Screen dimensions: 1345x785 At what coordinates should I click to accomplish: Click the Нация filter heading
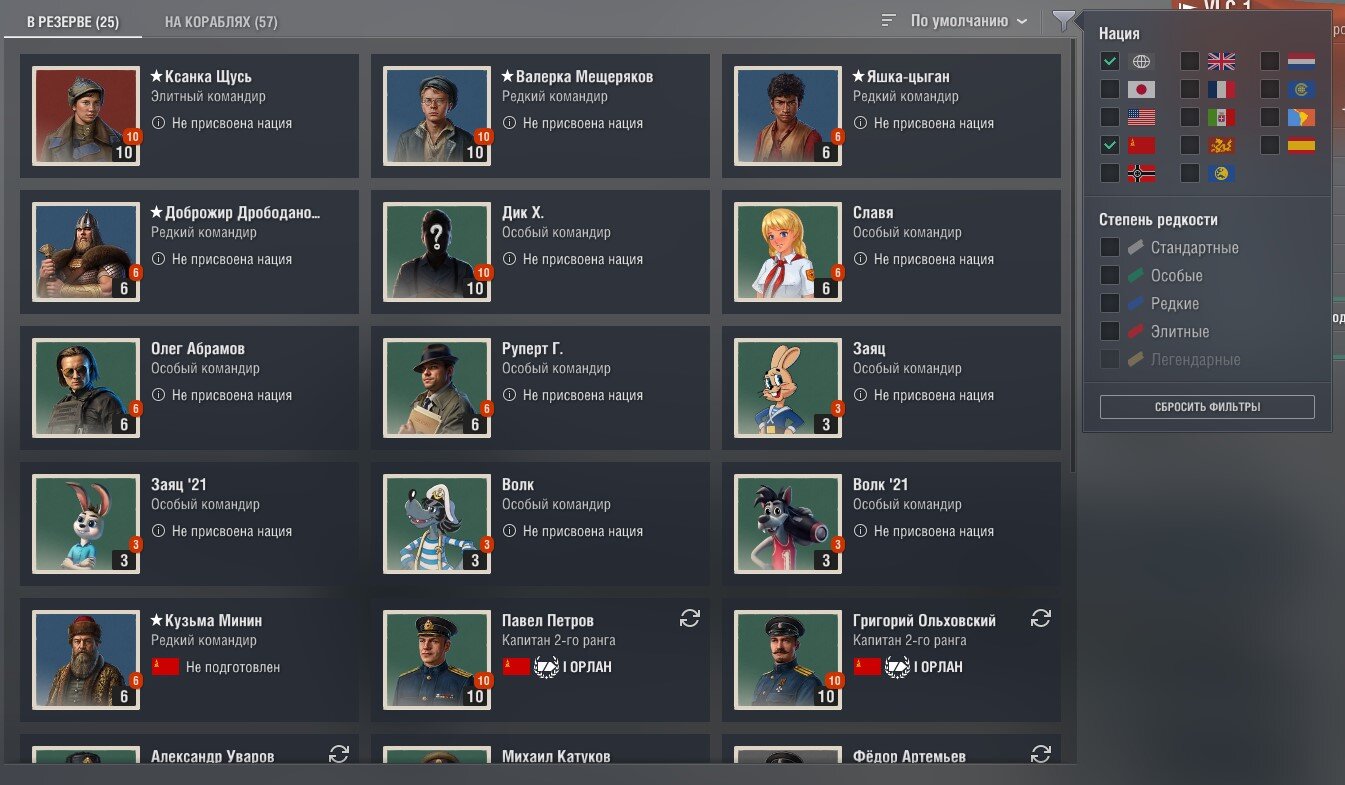[x=1119, y=34]
